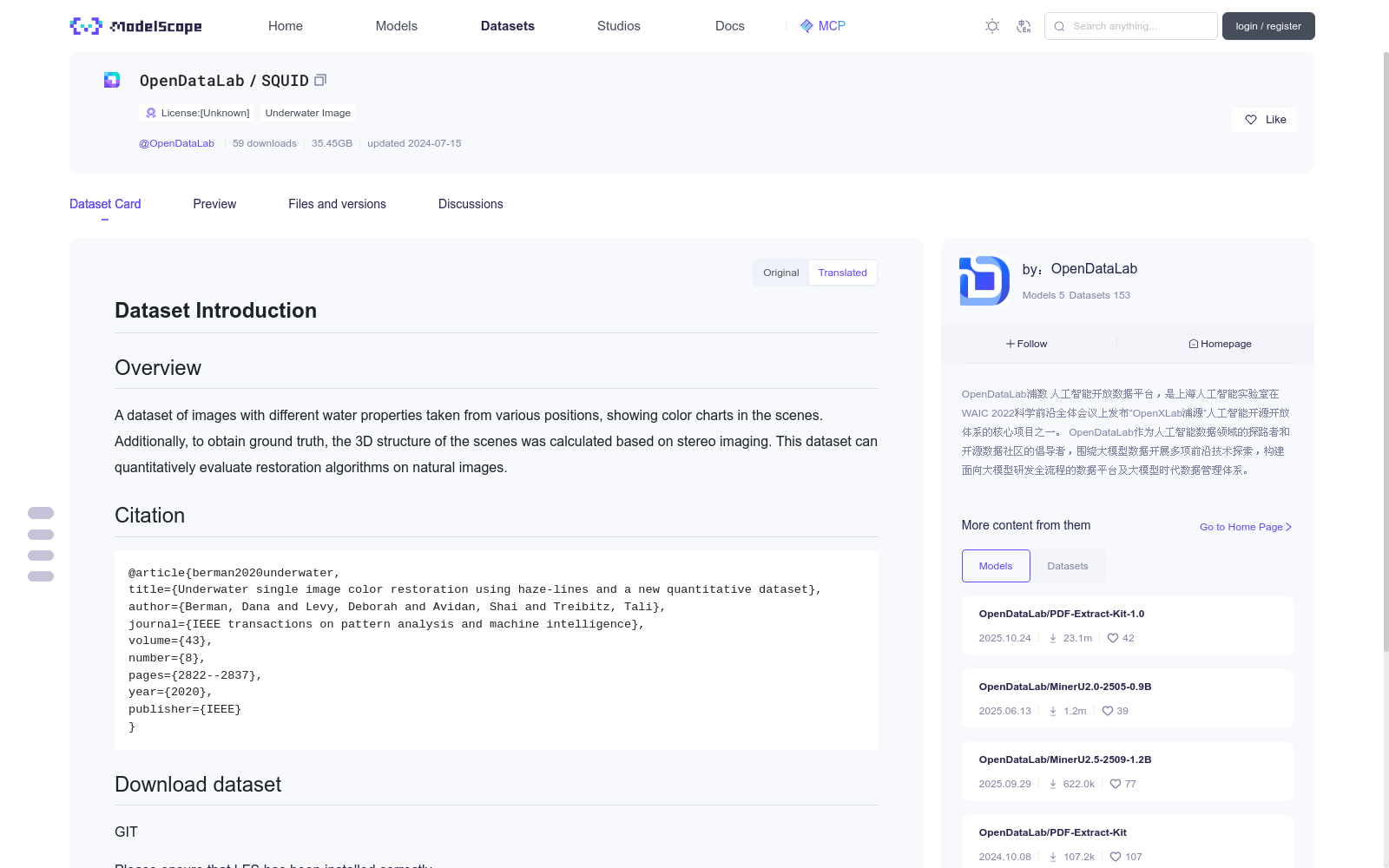Open the large OpenDataLab profile logo

pos(984,280)
